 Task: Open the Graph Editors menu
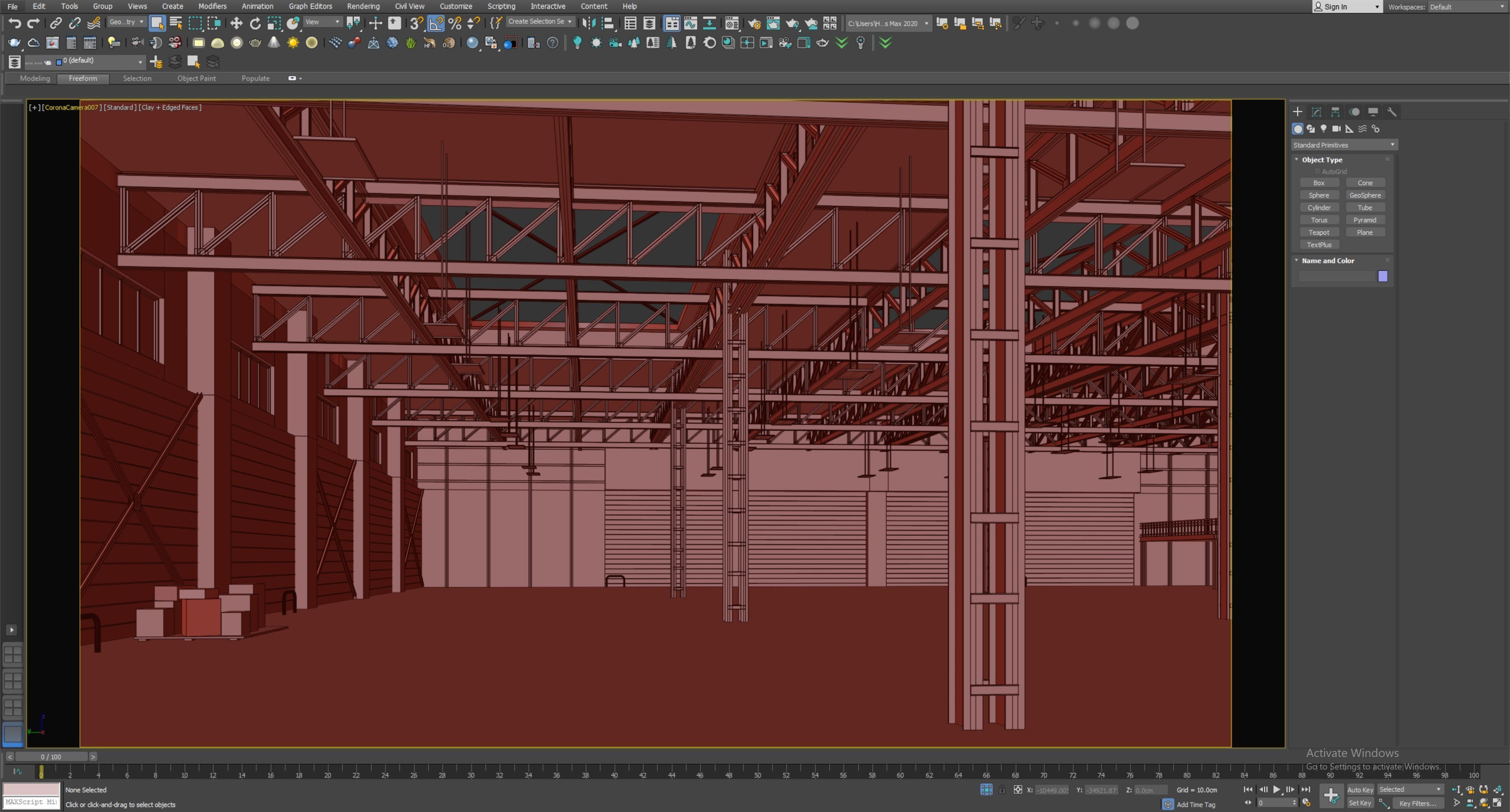click(x=310, y=6)
